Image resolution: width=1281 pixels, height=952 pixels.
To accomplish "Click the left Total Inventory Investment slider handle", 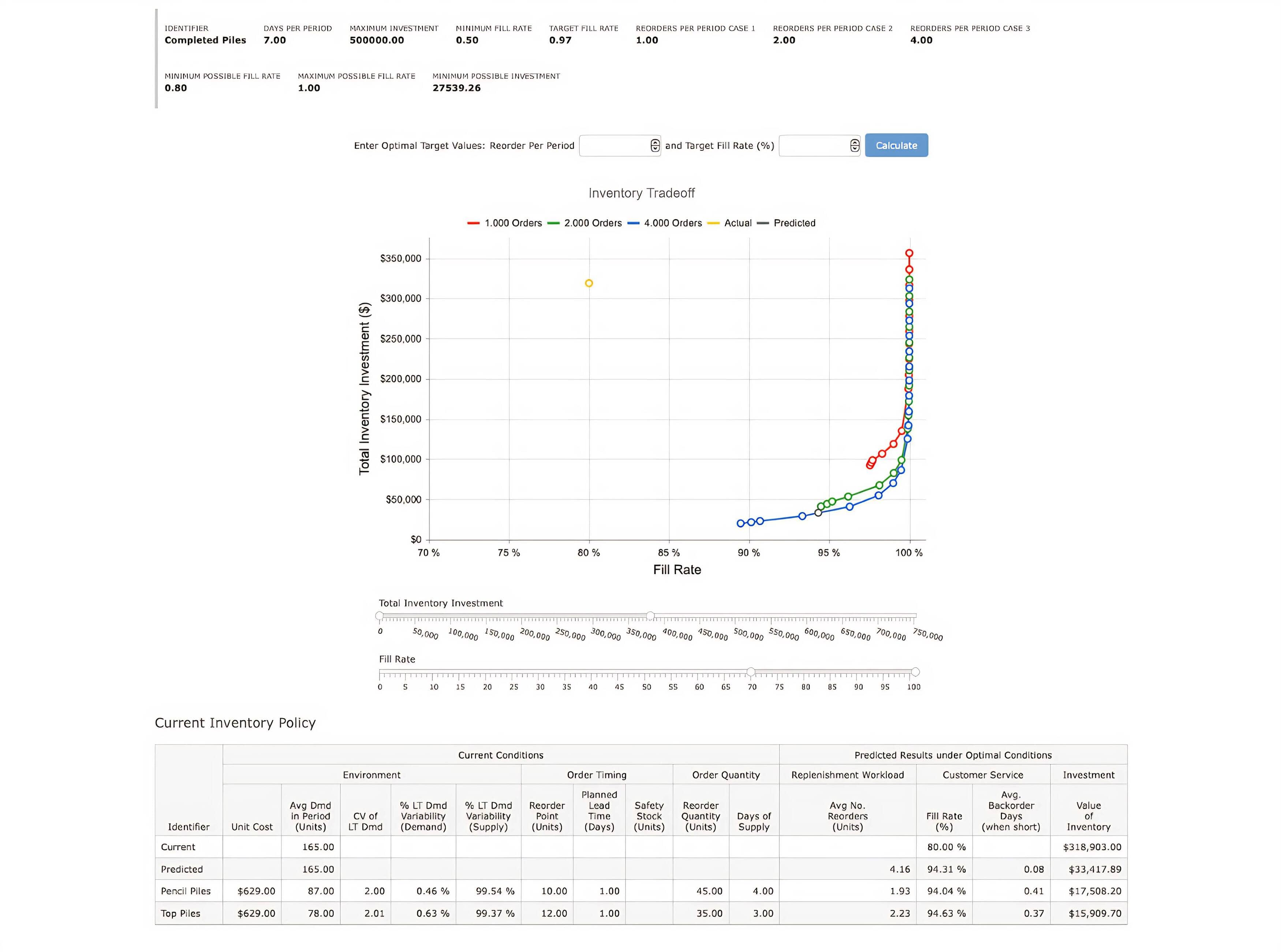I will tap(379, 616).
